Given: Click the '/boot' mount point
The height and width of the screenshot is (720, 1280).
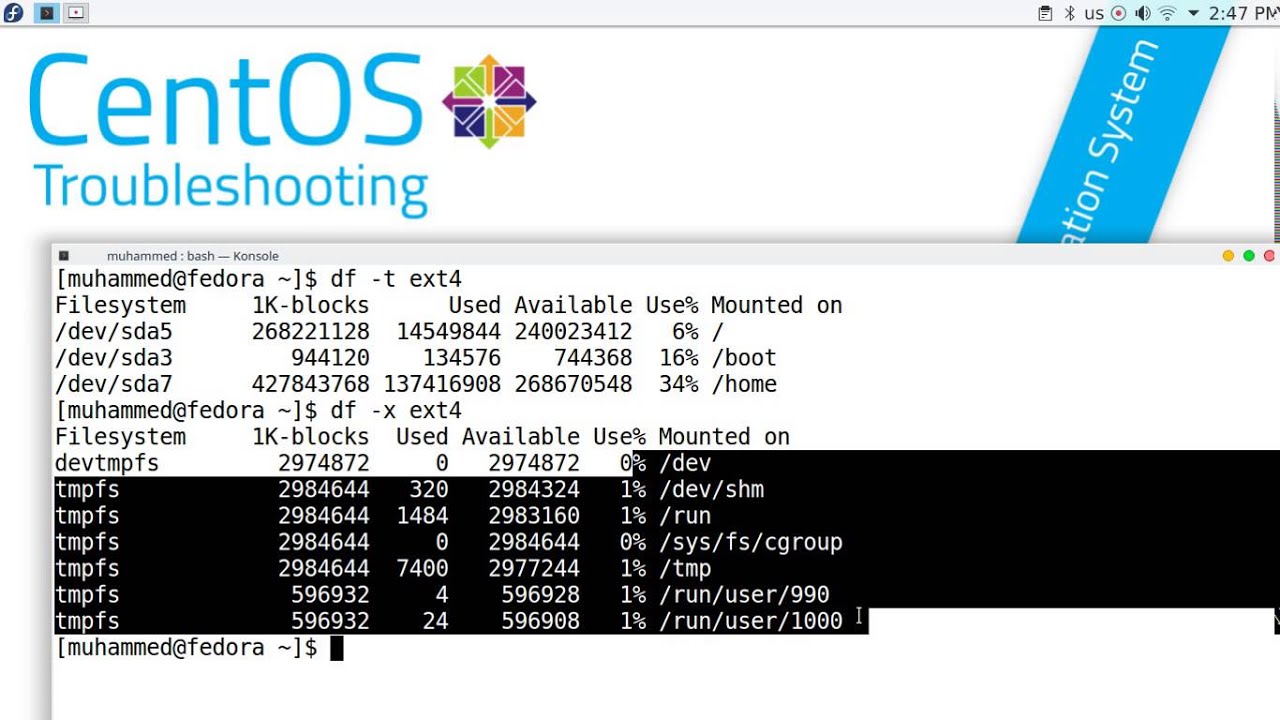Looking at the screenshot, I should (x=744, y=358).
